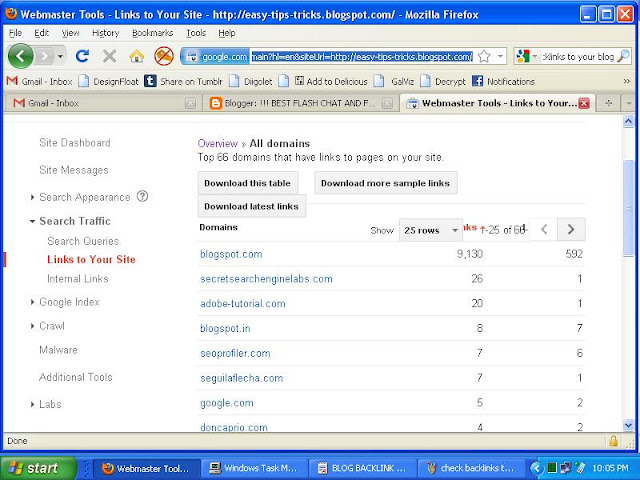The width and height of the screenshot is (640, 480).
Task: Go to the next page of domains
Action: pos(571,229)
